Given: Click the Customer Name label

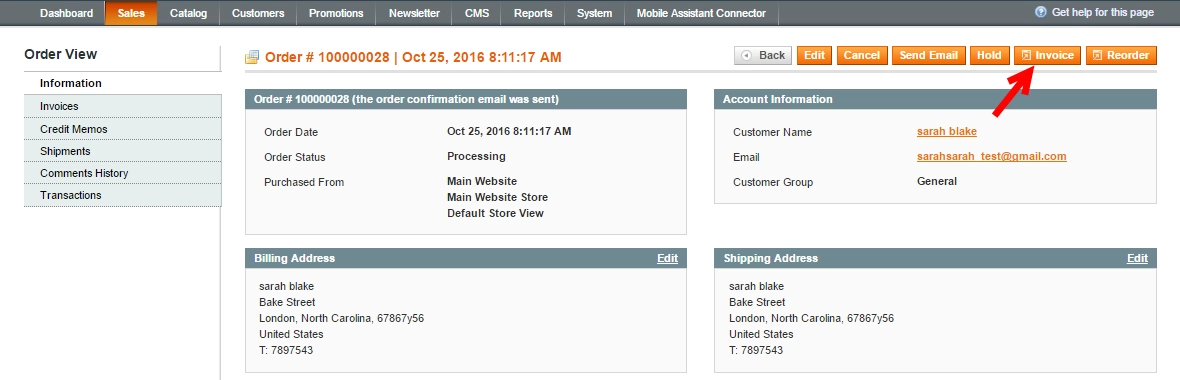Looking at the screenshot, I should pyautogui.click(x=772, y=132).
